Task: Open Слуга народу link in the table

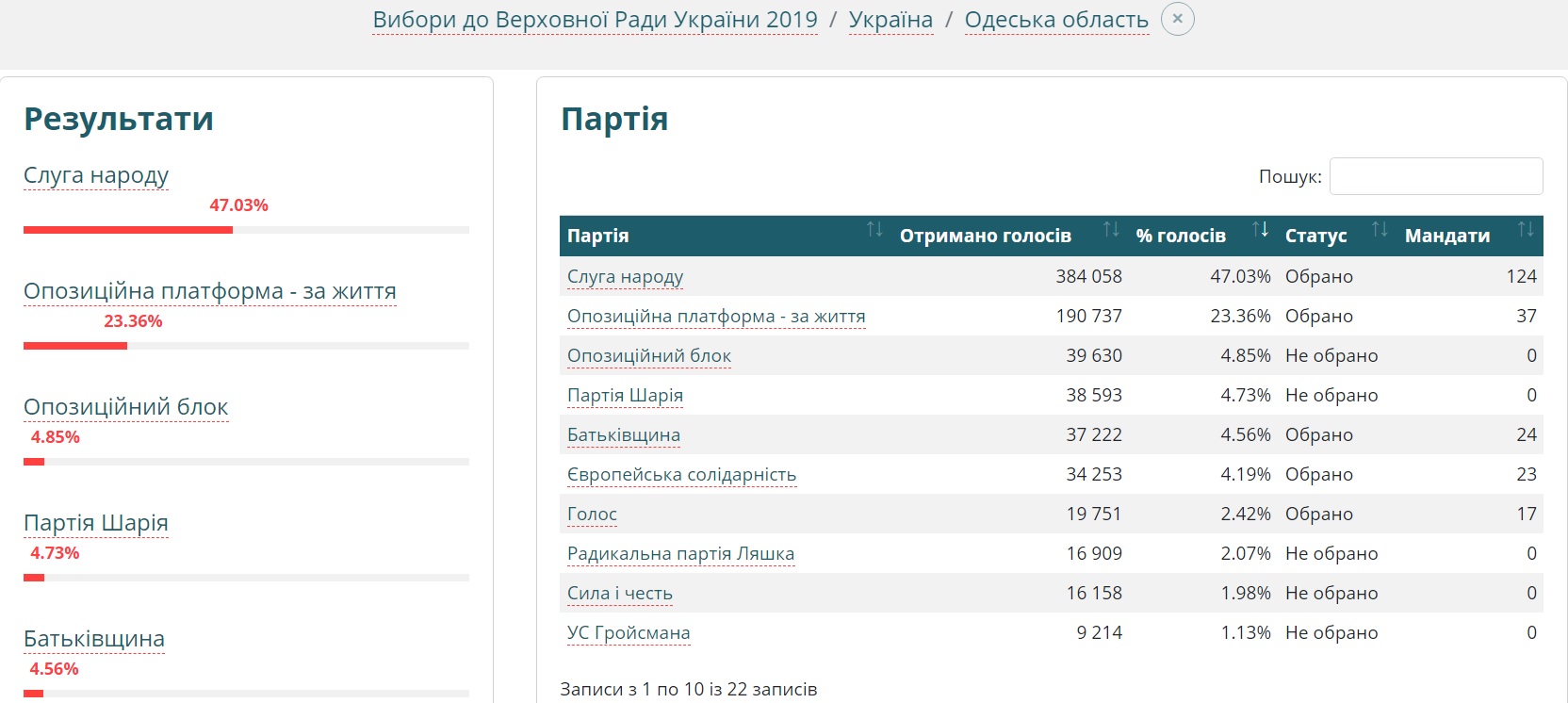Action: pos(625,277)
